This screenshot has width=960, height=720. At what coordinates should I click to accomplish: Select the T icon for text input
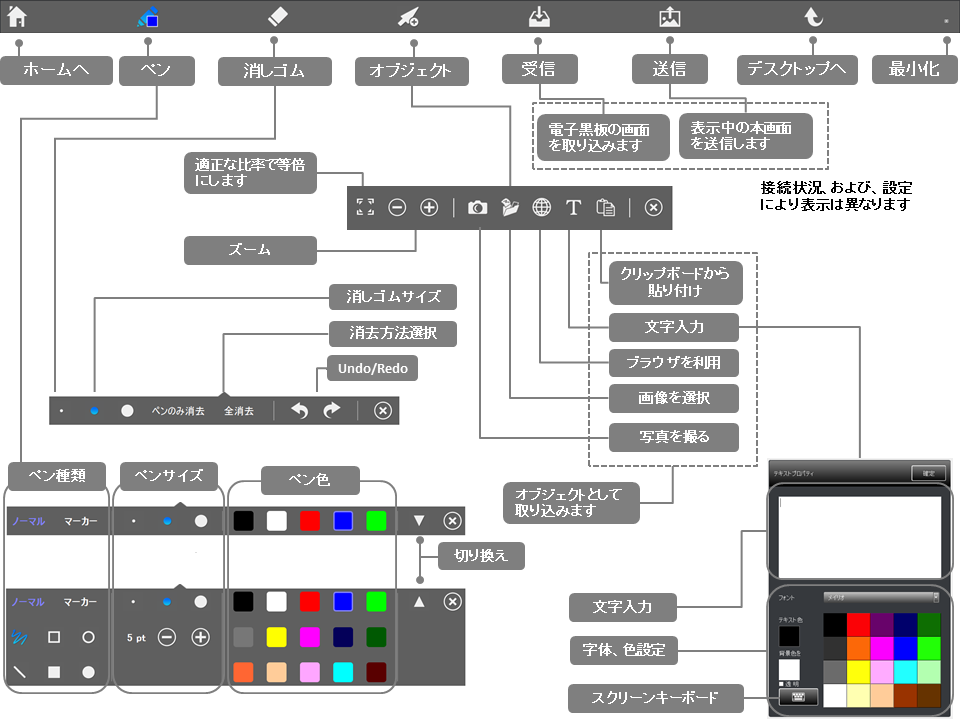(x=573, y=207)
